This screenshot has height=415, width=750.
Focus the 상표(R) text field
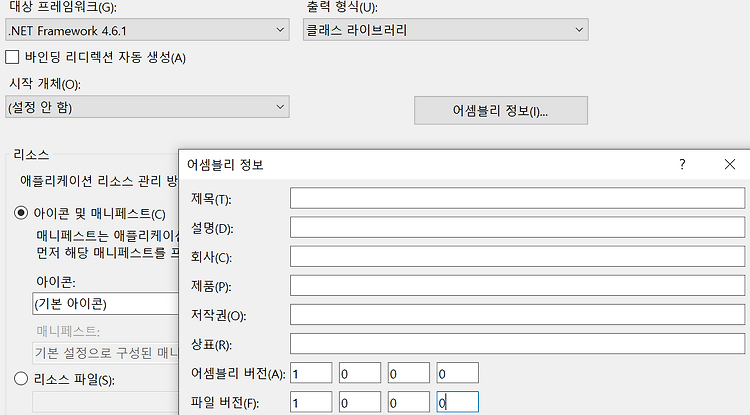click(x=518, y=344)
